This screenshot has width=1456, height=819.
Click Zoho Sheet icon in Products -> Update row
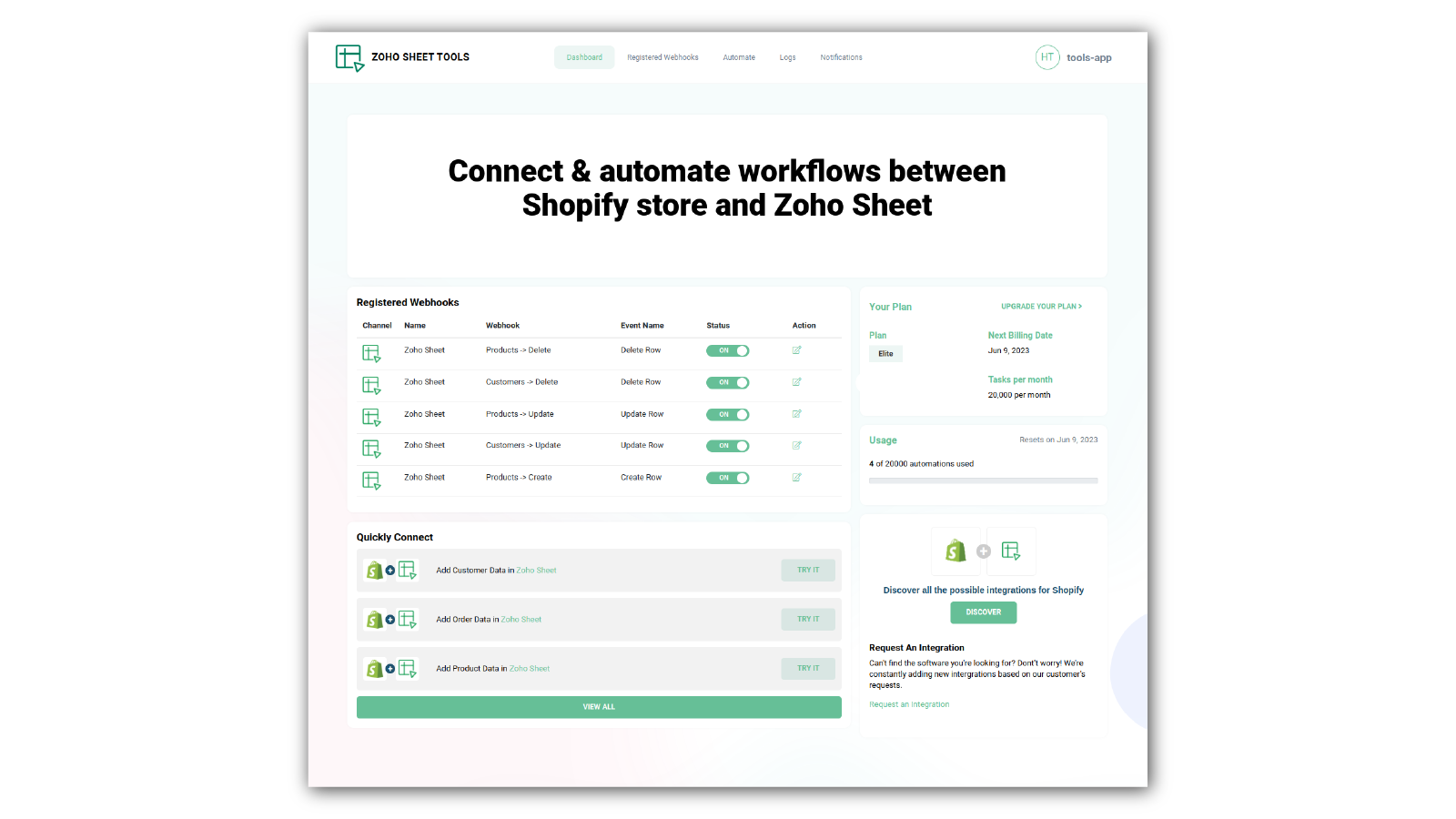click(x=371, y=417)
